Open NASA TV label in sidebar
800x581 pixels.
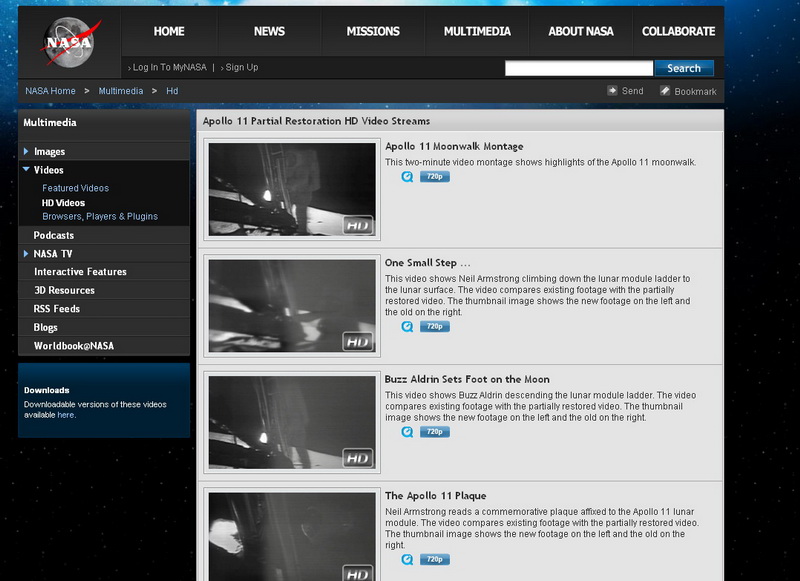[53, 254]
